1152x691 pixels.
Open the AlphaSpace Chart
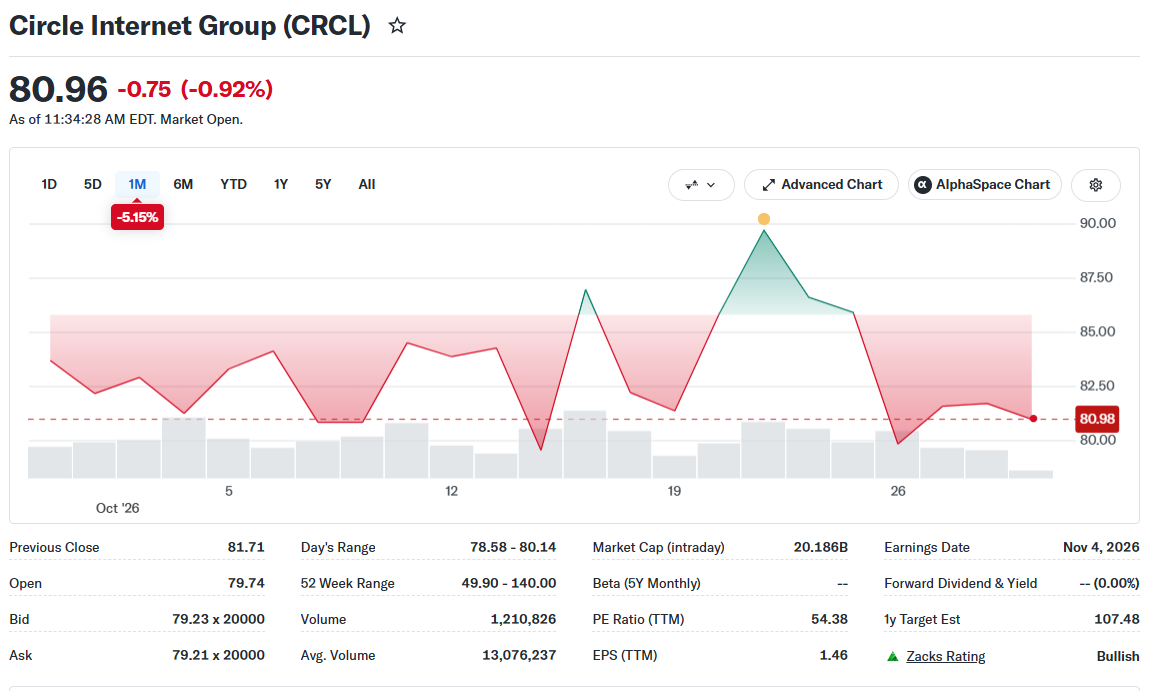click(984, 184)
